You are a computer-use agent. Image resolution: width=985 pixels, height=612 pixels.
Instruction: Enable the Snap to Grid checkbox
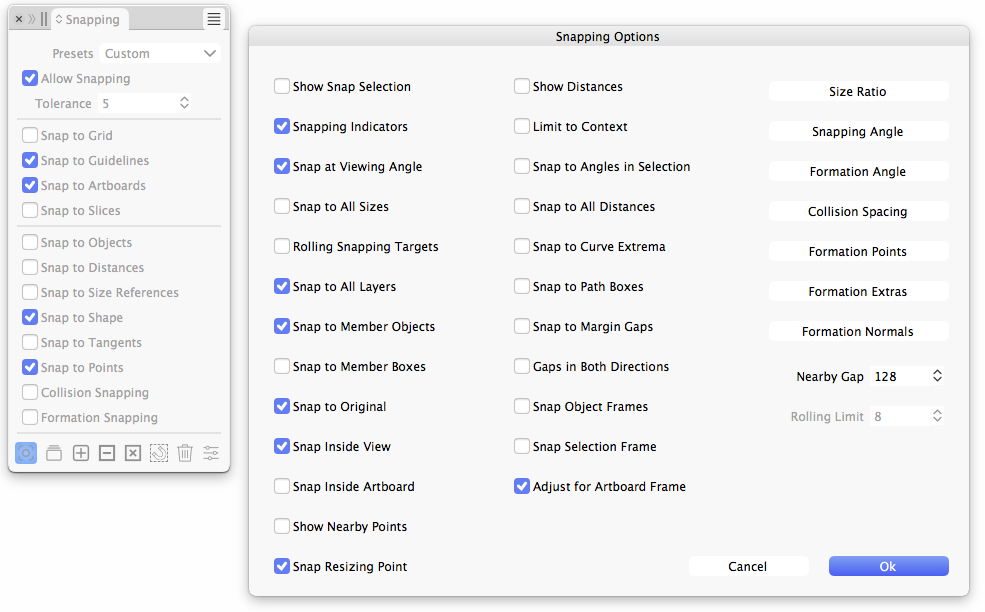pyautogui.click(x=31, y=136)
